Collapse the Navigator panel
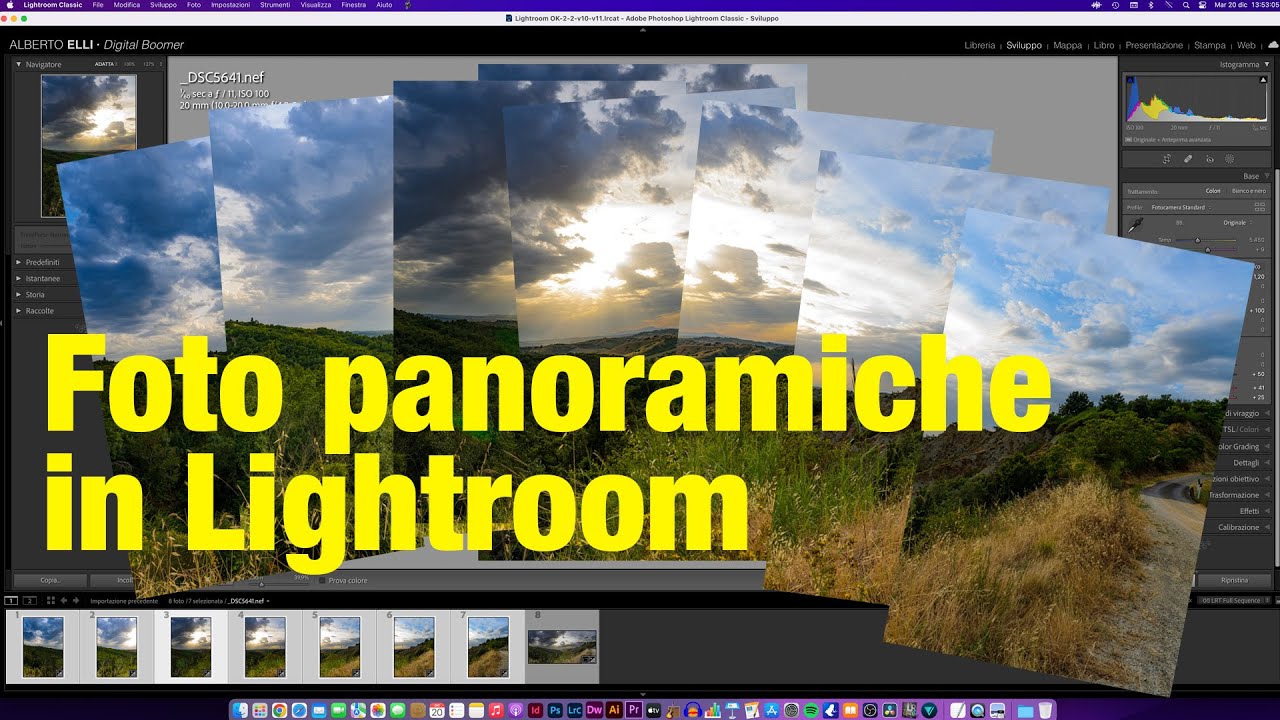This screenshot has height=720, width=1280. pos(18,64)
